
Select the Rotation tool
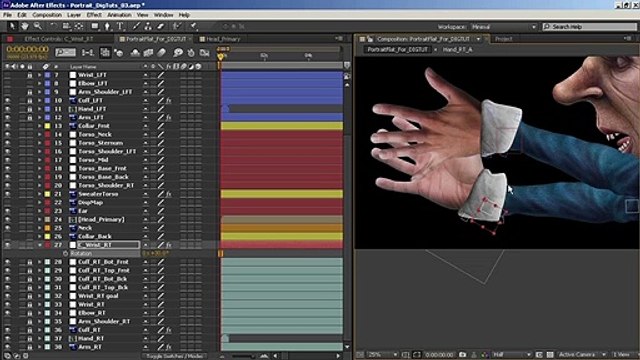click(54, 27)
